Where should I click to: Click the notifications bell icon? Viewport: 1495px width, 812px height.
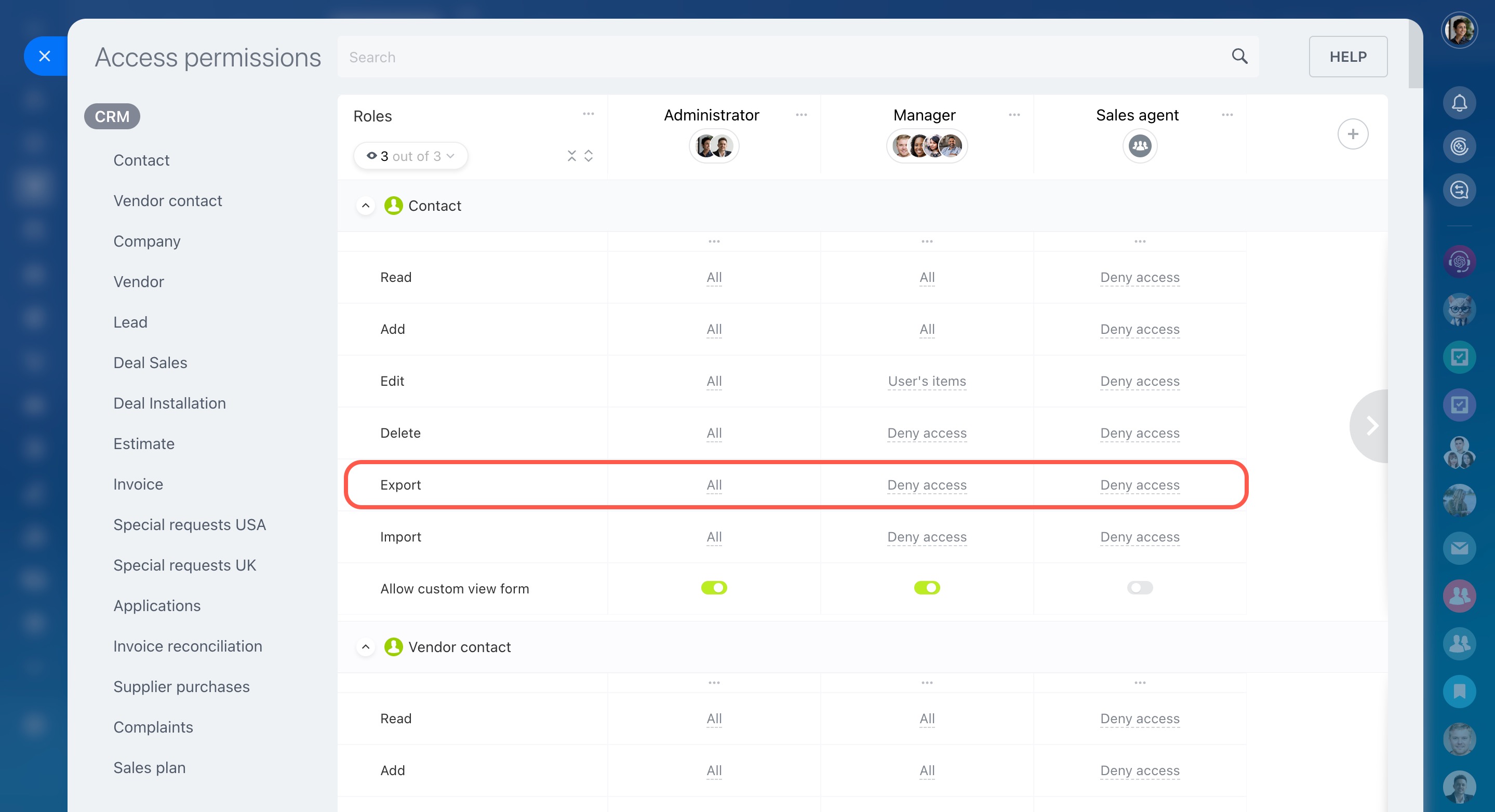click(x=1459, y=103)
